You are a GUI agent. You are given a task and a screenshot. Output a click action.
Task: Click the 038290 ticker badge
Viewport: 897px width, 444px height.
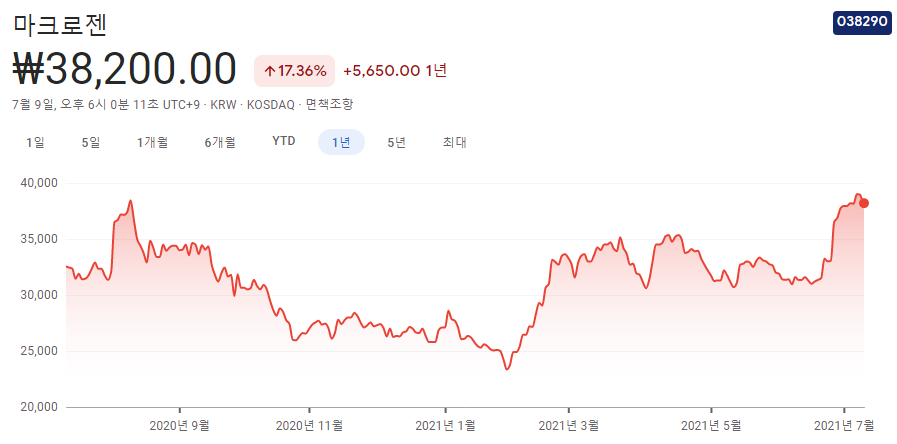point(862,22)
